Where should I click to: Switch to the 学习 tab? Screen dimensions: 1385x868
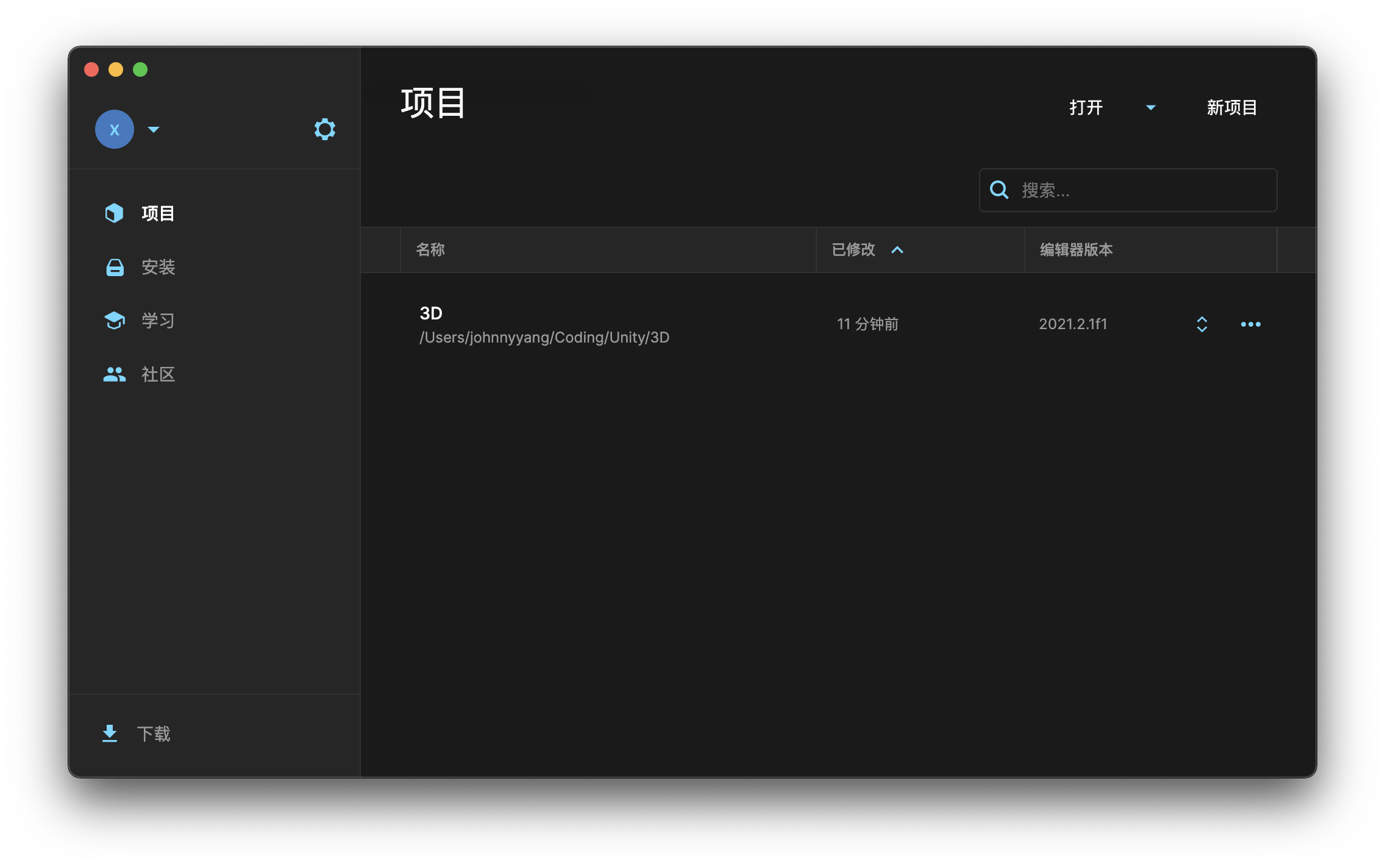tap(158, 321)
